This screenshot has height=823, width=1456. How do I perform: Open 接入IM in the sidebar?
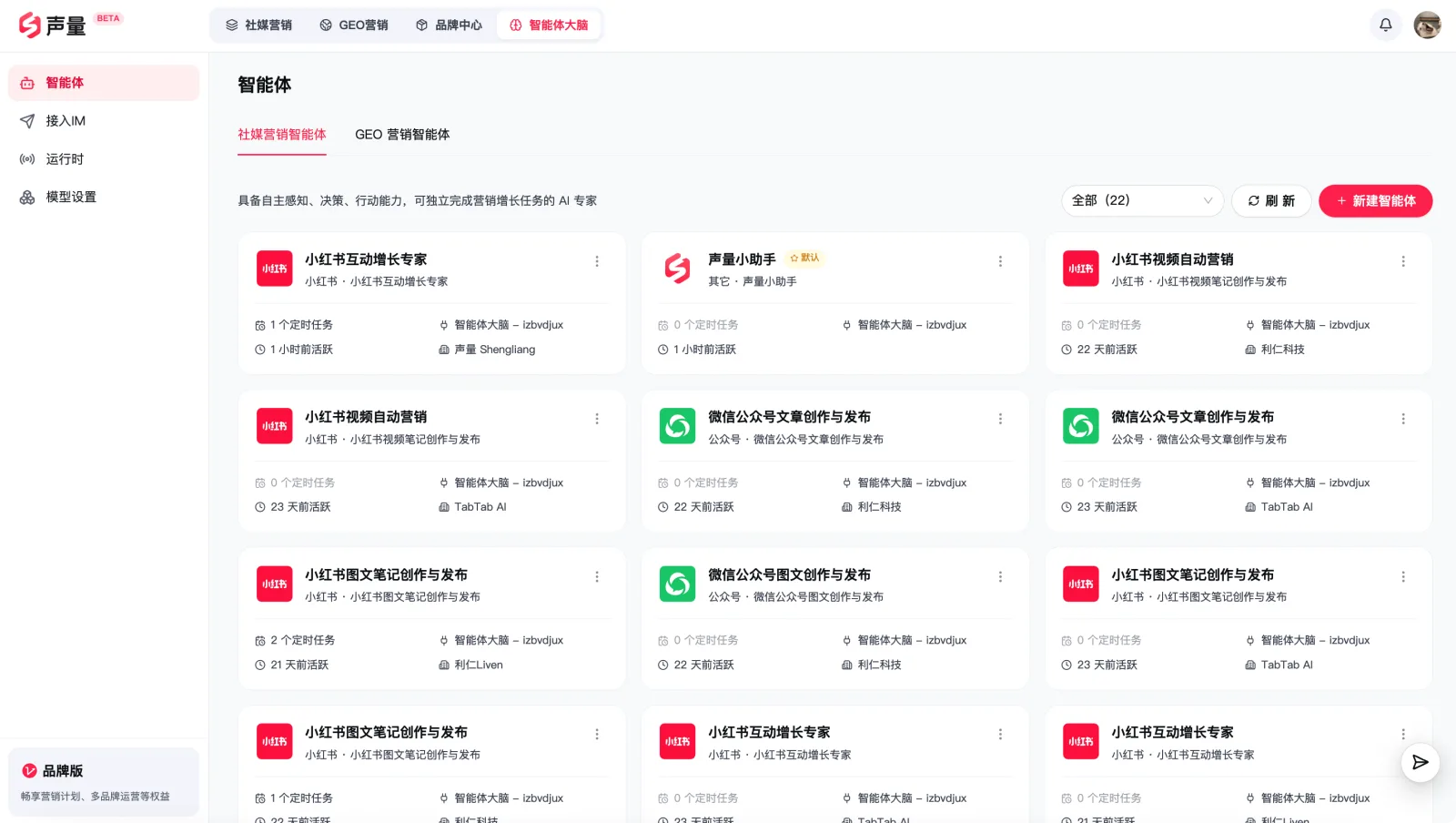pyautogui.click(x=104, y=121)
